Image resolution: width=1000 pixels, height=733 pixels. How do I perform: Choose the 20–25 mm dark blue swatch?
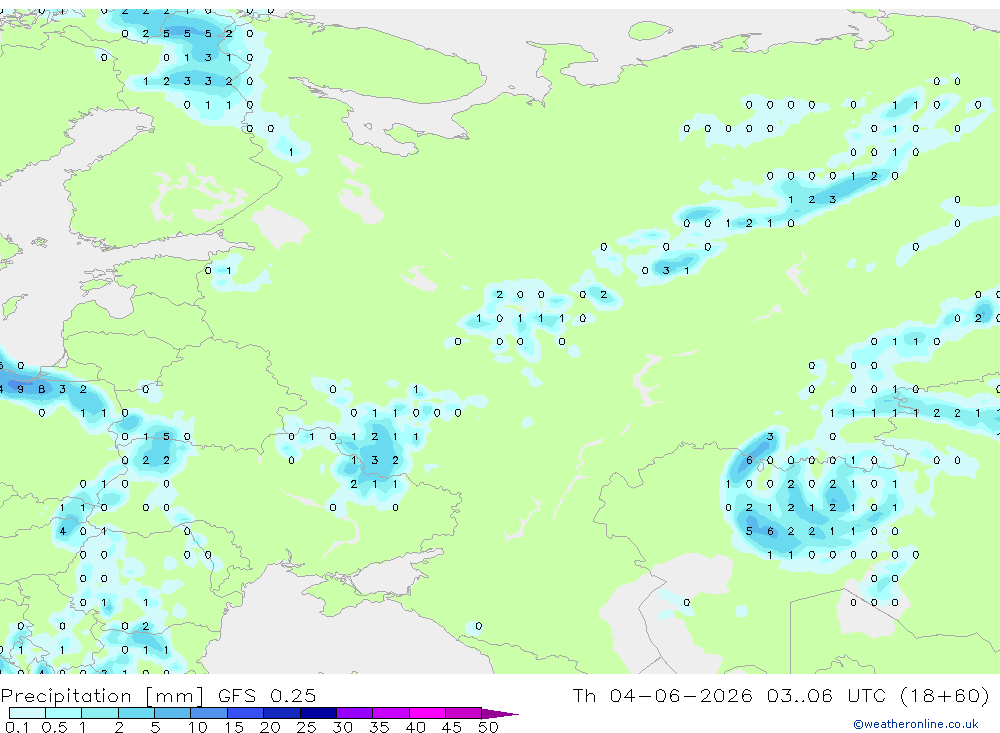(x=282, y=713)
